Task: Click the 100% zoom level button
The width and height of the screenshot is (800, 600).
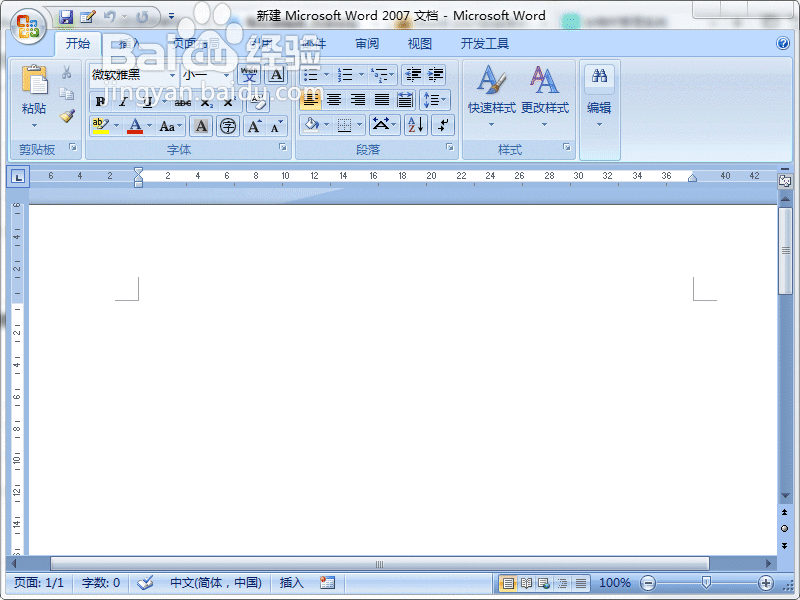Action: point(615,582)
